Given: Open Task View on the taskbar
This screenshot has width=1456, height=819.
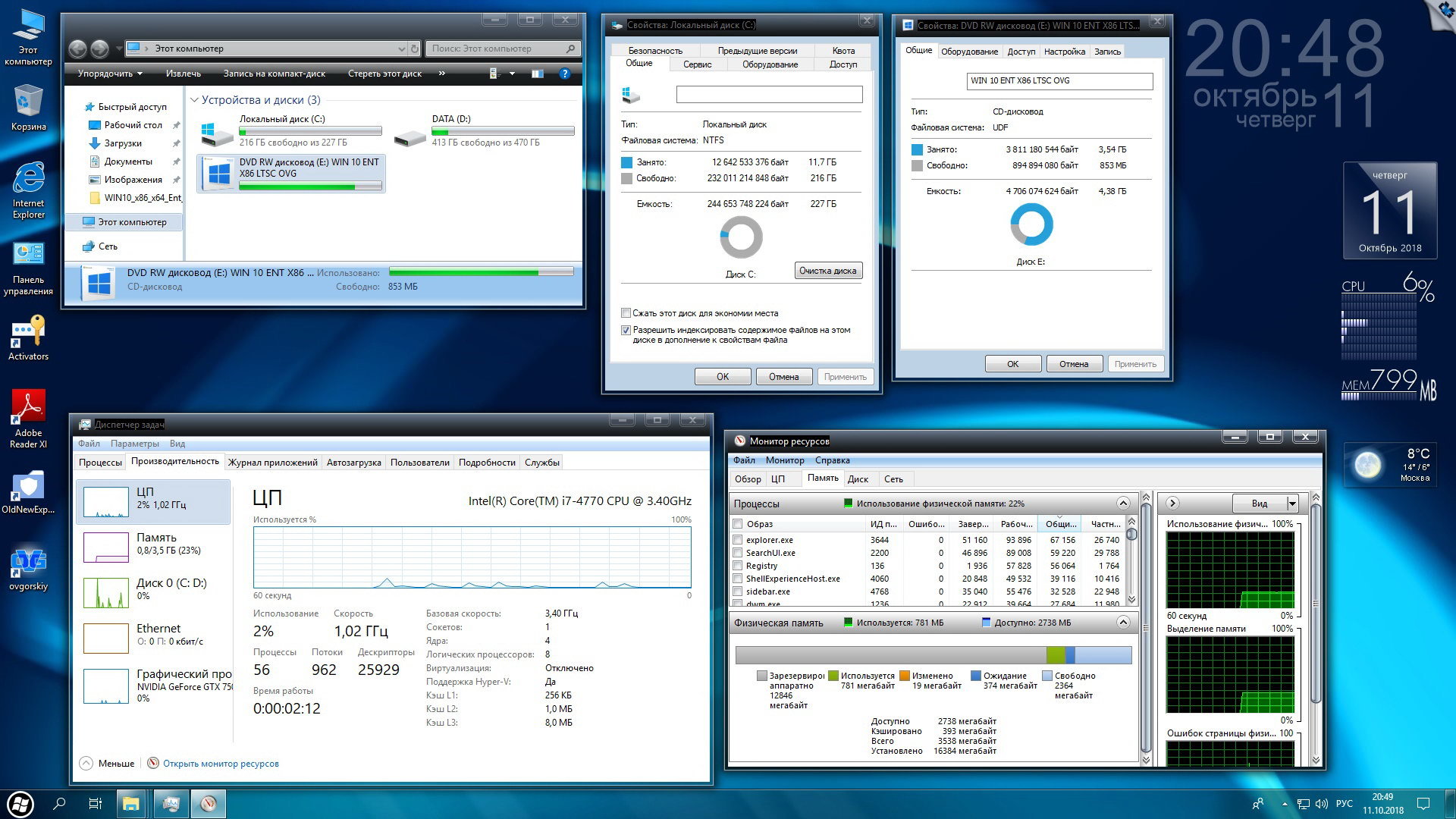Looking at the screenshot, I should pos(96,804).
